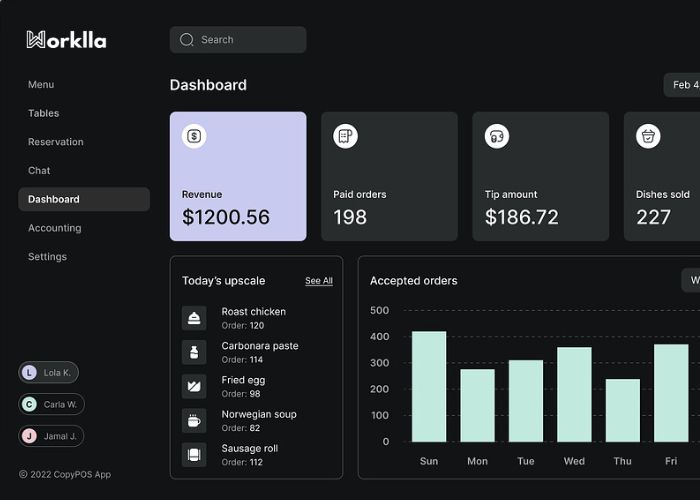700x500 pixels.
Task: Click the "Accepted orders" heading
Action: click(x=414, y=281)
